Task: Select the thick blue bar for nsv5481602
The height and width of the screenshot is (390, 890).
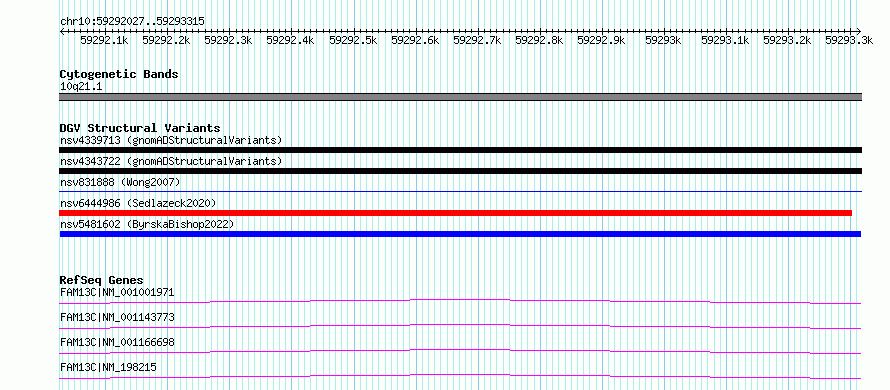Action: (x=460, y=234)
